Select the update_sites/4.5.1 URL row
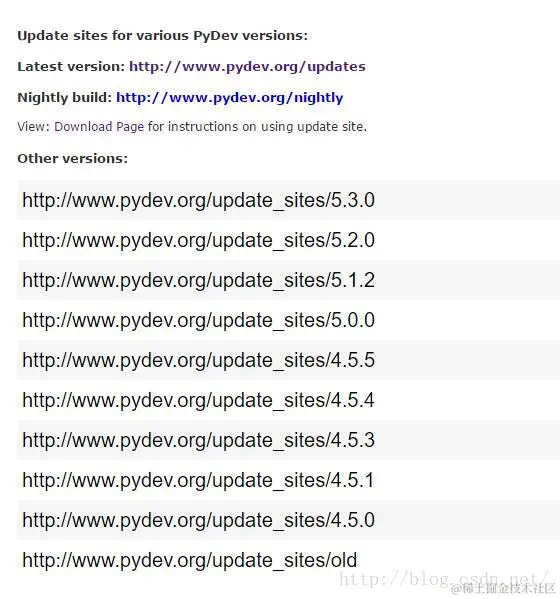Screen dimensions: 560x599 pos(288,480)
